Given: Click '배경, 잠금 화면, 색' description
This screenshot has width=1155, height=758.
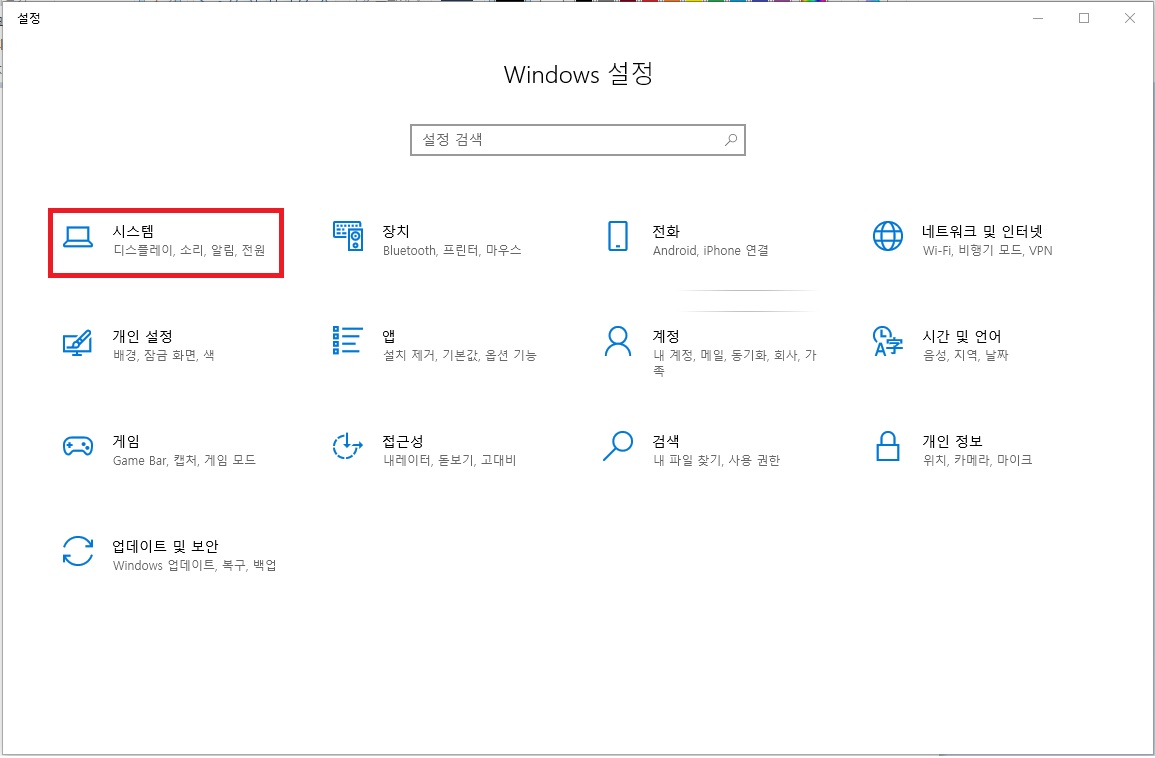Looking at the screenshot, I should pyautogui.click(x=164, y=355).
